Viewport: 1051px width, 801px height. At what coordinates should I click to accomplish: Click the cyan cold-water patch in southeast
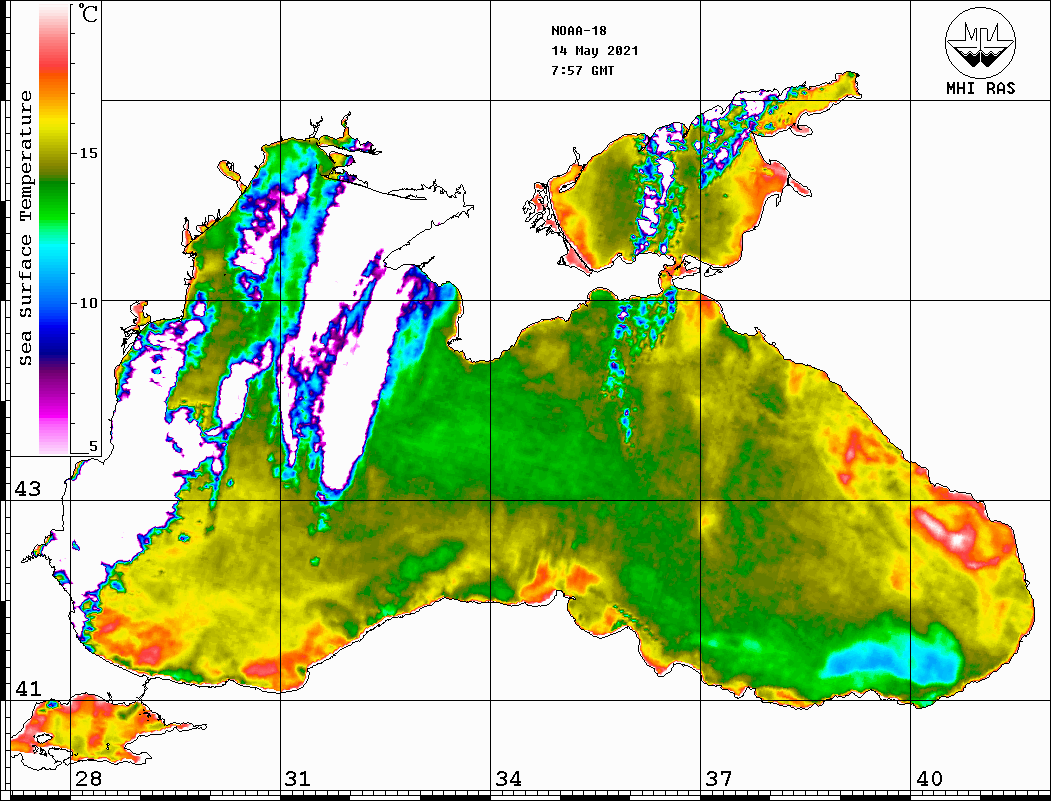[x=891, y=658]
